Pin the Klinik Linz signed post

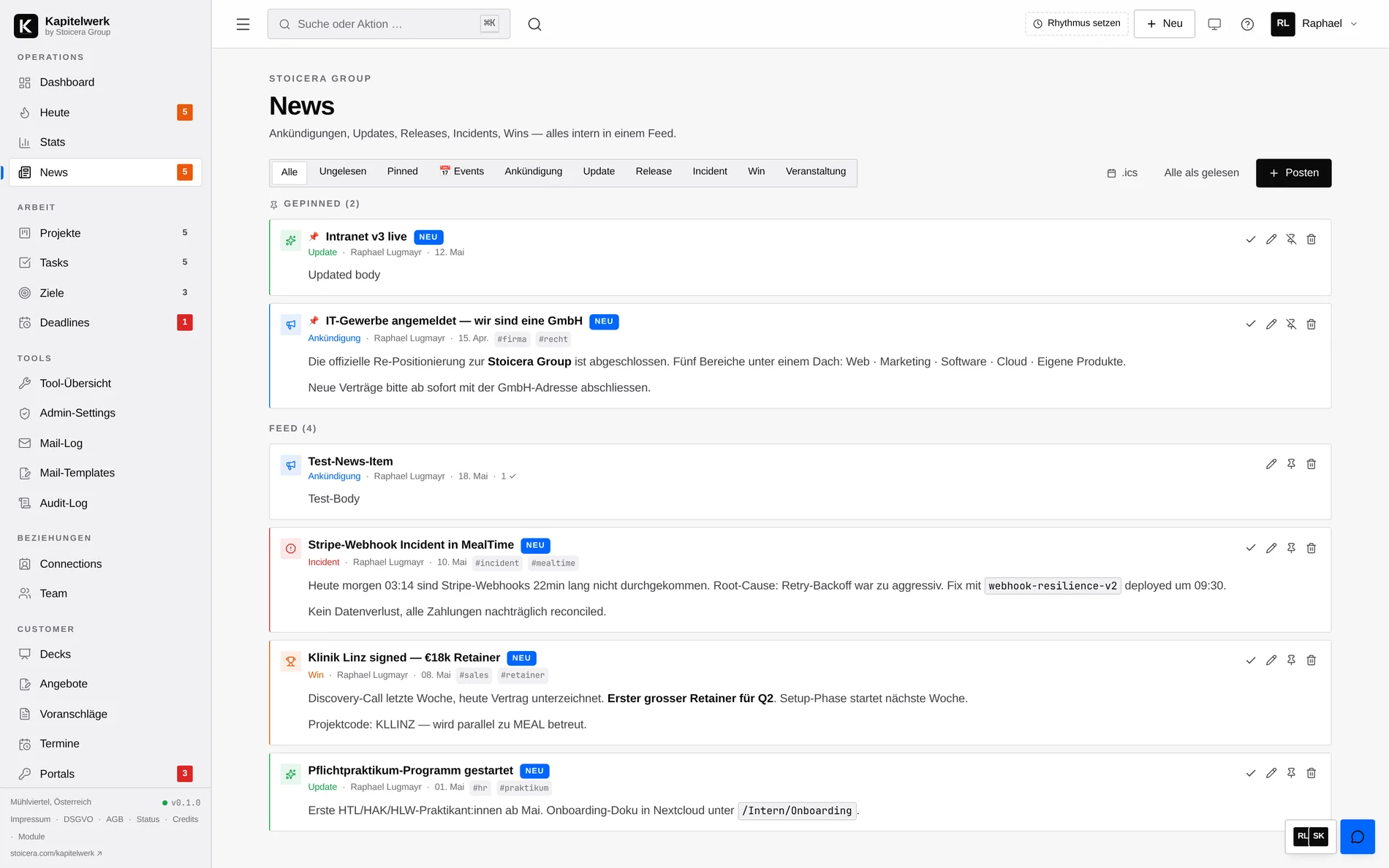pos(1291,660)
